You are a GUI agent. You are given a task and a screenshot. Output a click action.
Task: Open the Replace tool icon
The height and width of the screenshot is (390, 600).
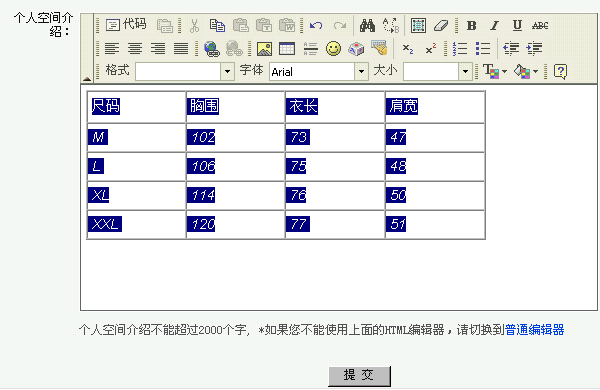coord(391,26)
